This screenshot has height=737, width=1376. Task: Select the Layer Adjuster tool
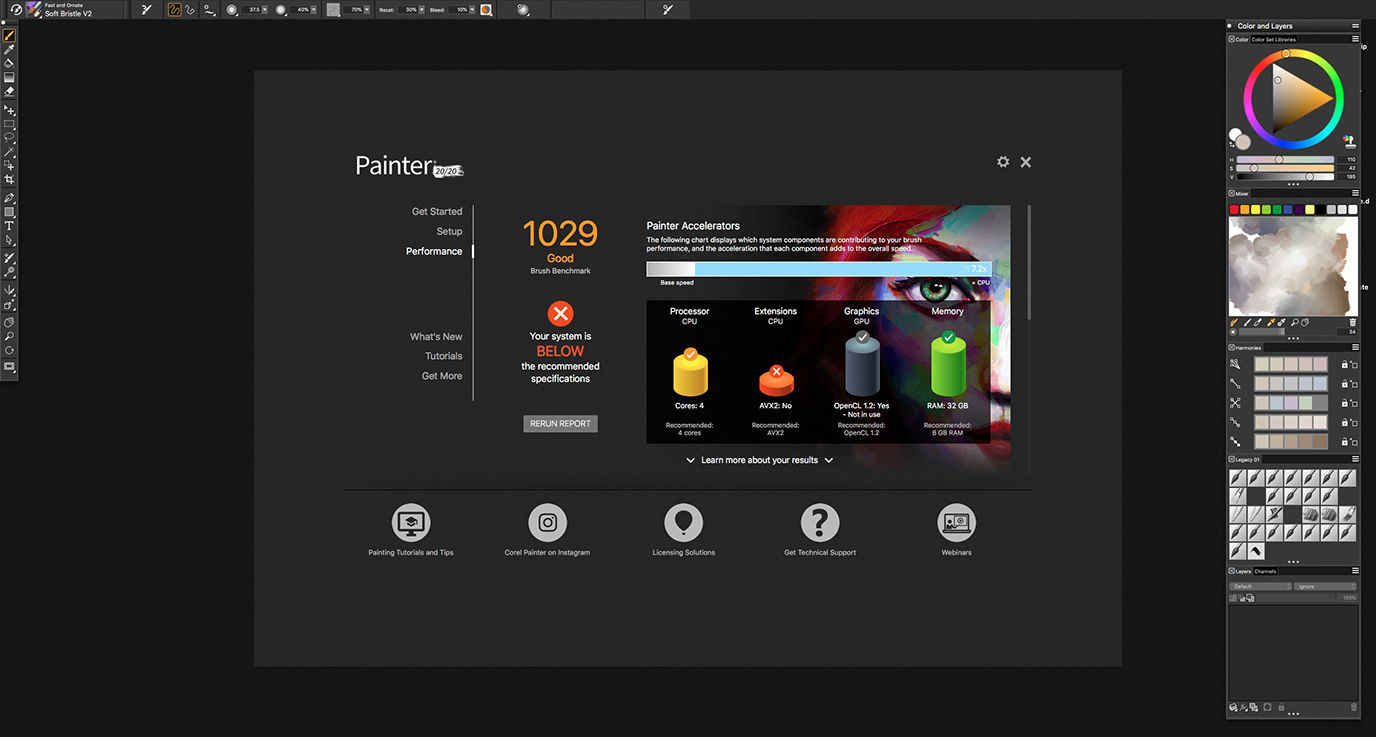[x=9, y=110]
